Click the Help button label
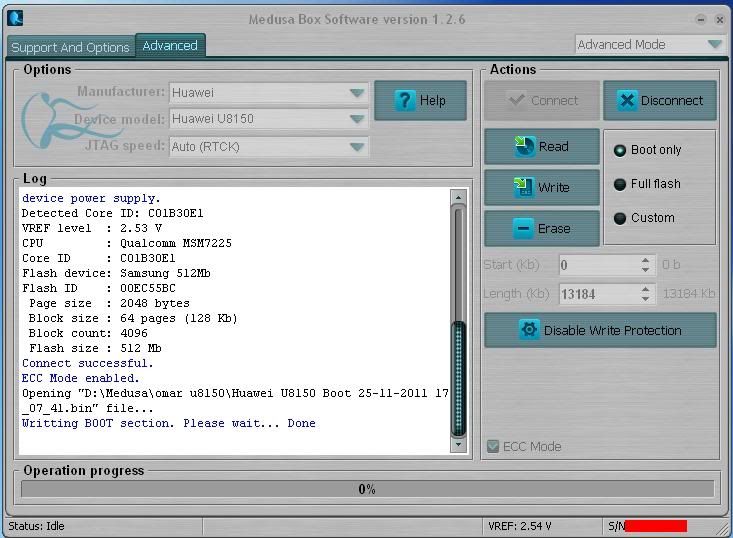This screenshot has height=538, width=733. (x=432, y=100)
